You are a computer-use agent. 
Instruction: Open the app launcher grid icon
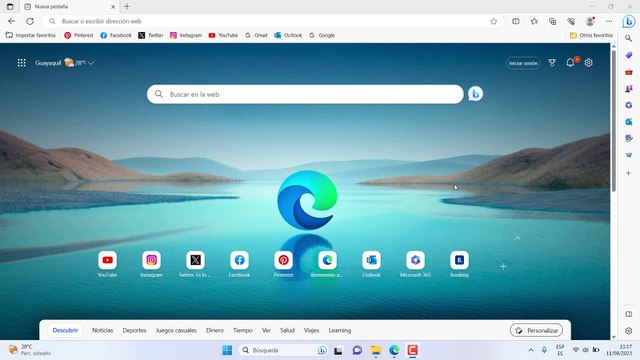(22, 63)
